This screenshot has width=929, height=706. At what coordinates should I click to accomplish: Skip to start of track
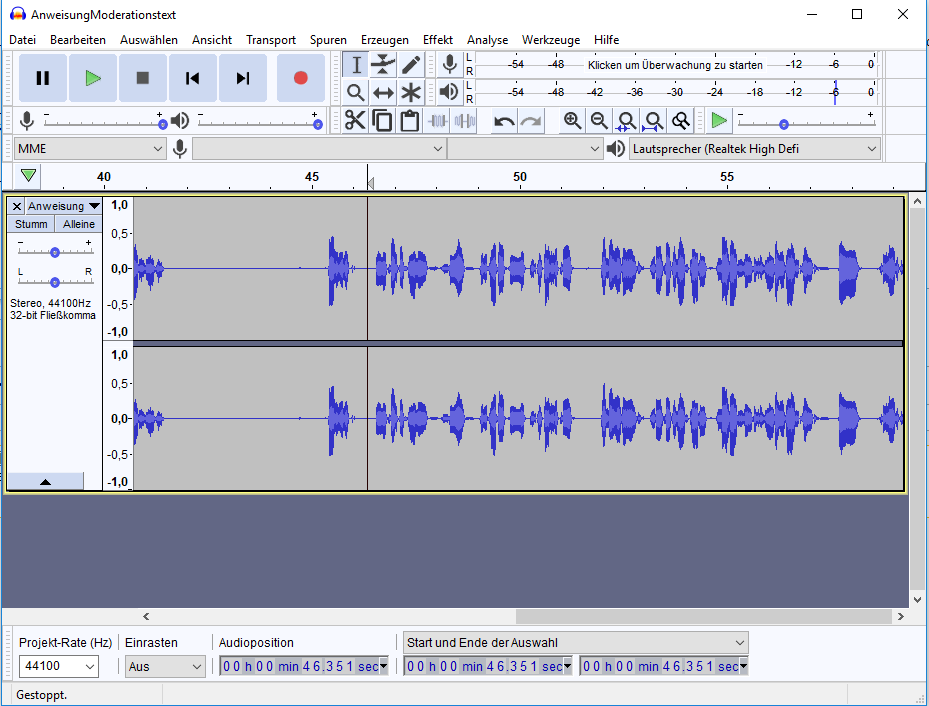pos(193,78)
